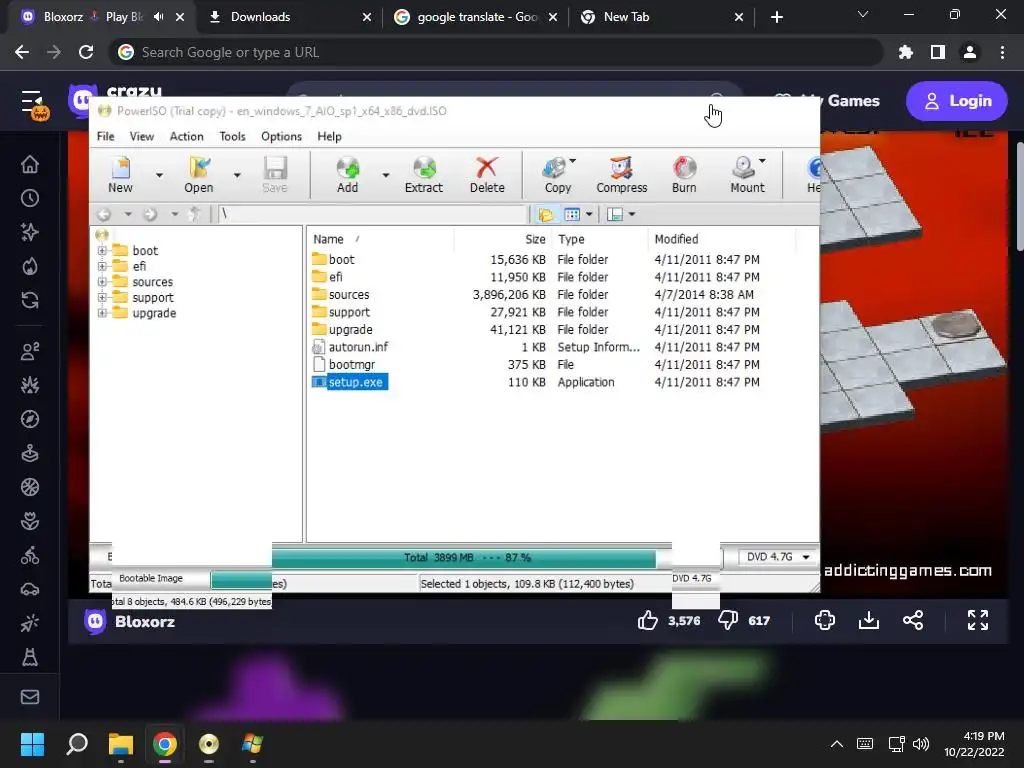Click the Copy disc toolbar icon

(556, 175)
